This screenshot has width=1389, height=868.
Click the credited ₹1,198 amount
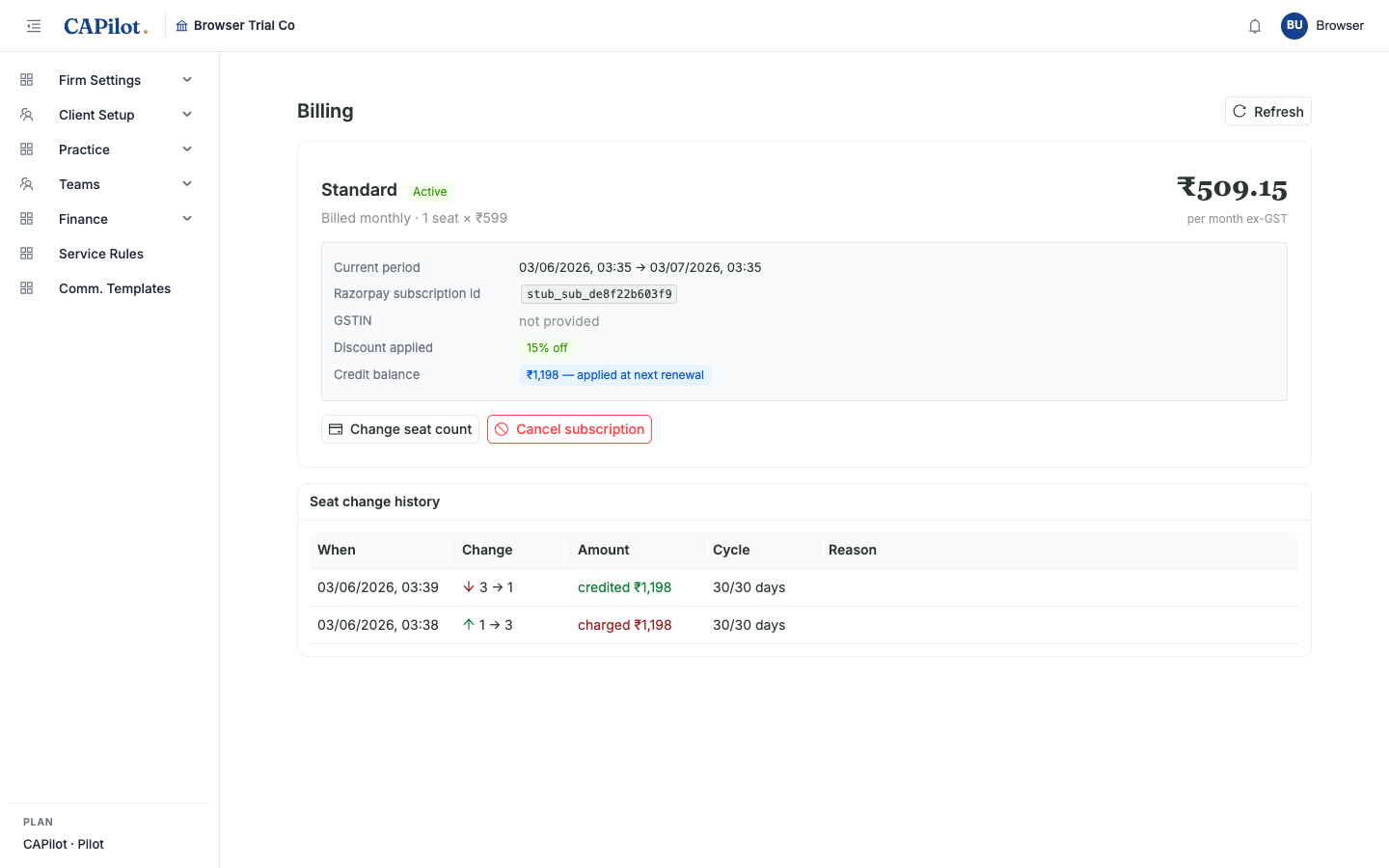click(x=625, y=587)
